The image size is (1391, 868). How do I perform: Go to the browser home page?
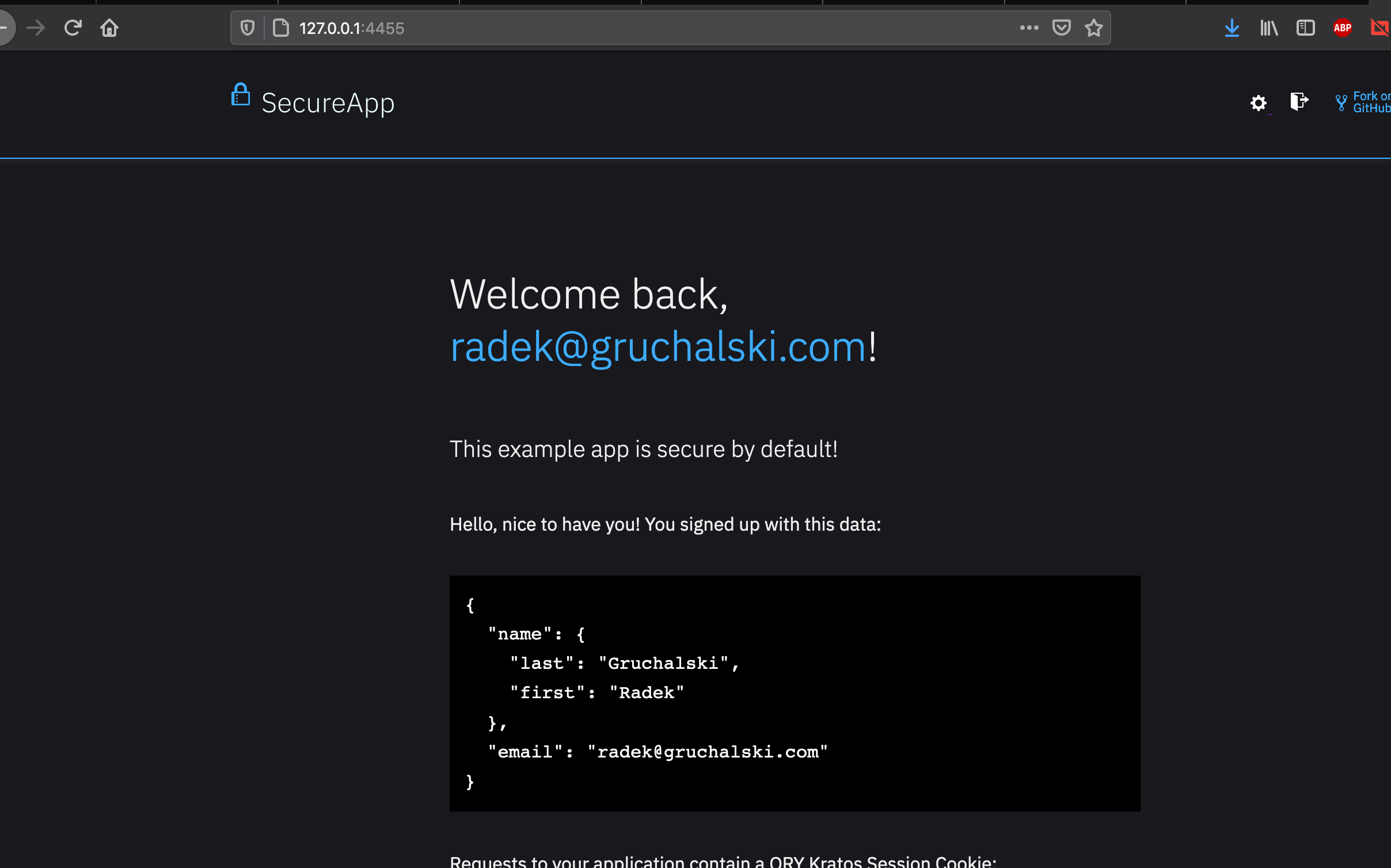click(x=109, y=28)
